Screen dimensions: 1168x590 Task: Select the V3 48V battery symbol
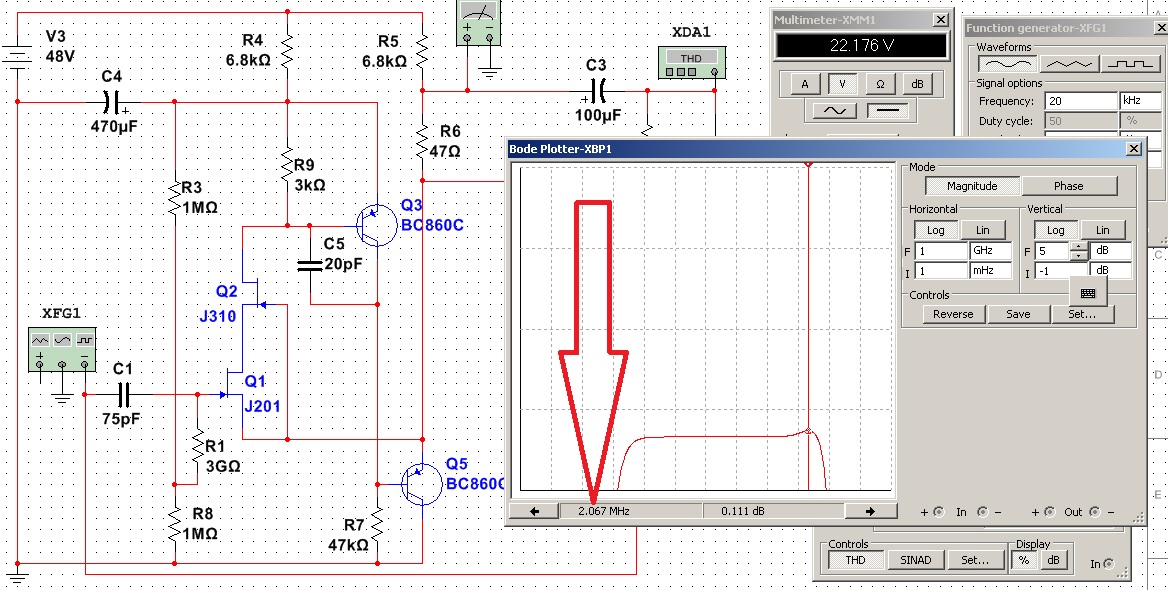pyautogui.click(x=16, y=57)
